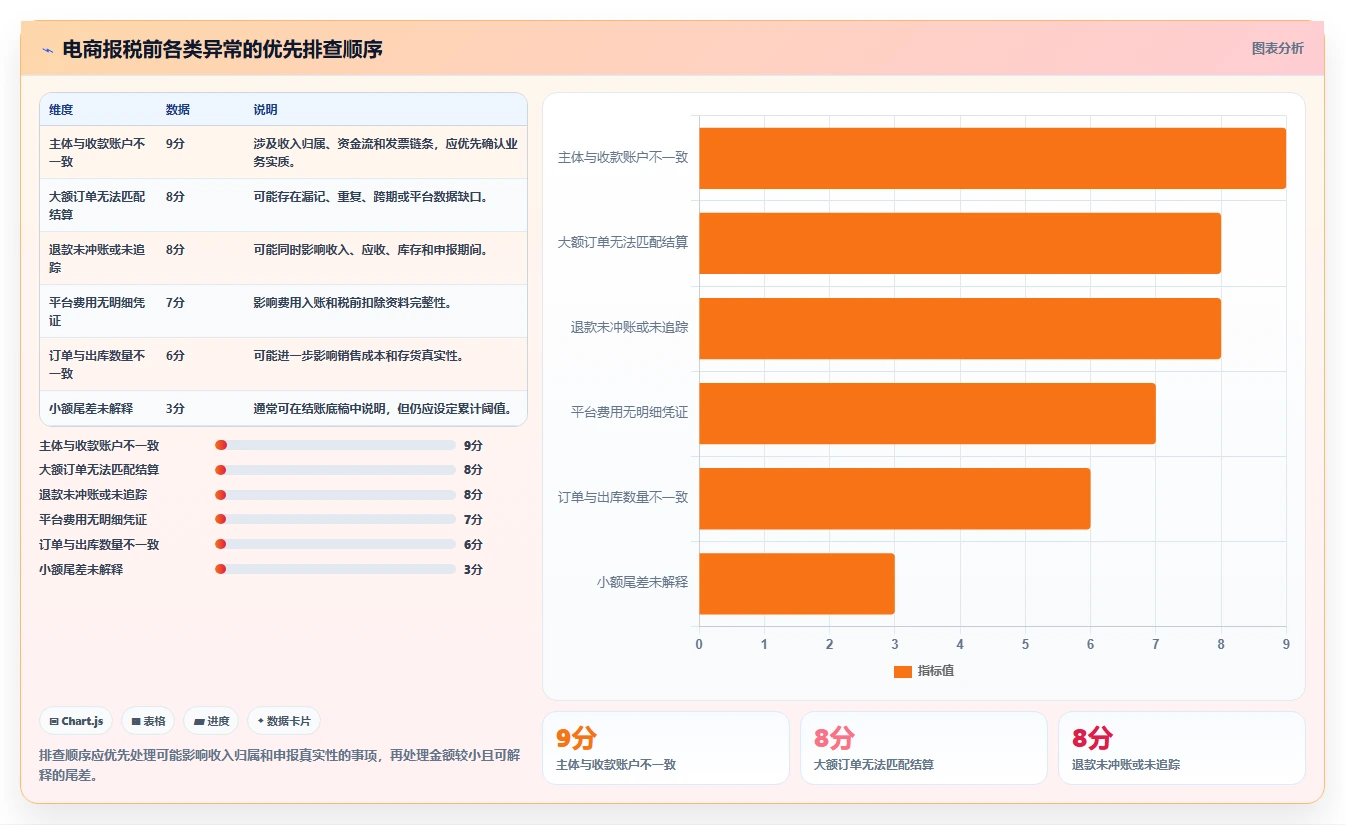Screen dimensions: 1345x825
Task: Click the 大额订单无法匹配结算 chart bar
Action: (960, 243)
